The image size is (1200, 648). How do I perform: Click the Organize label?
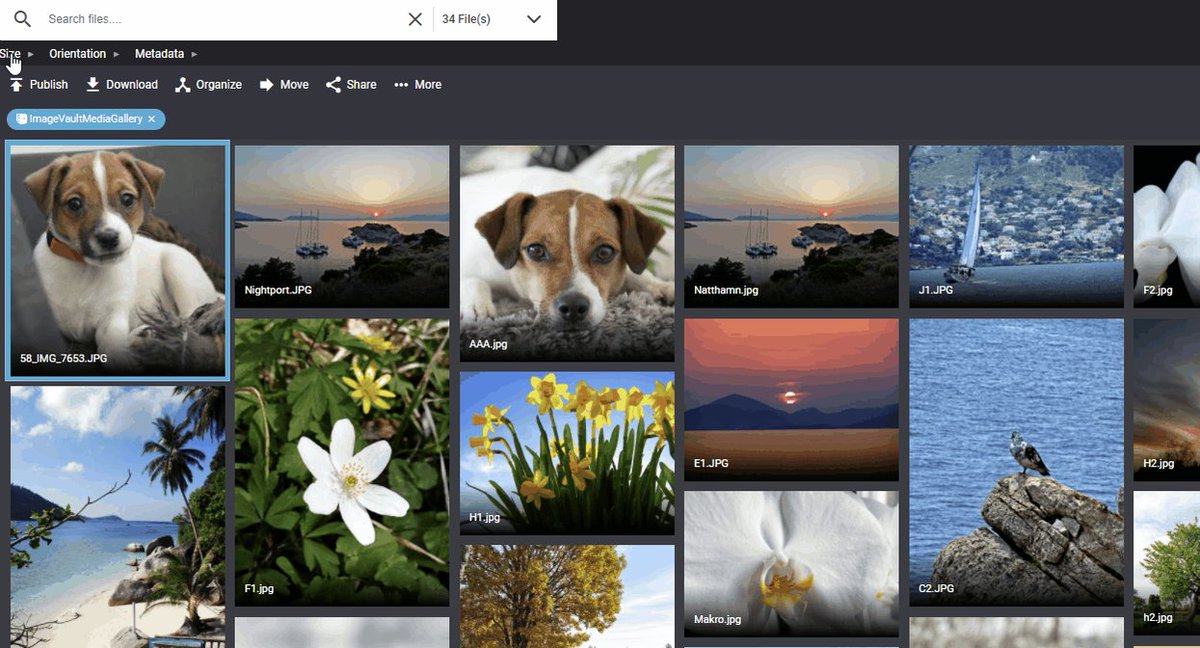click(219, 85)
